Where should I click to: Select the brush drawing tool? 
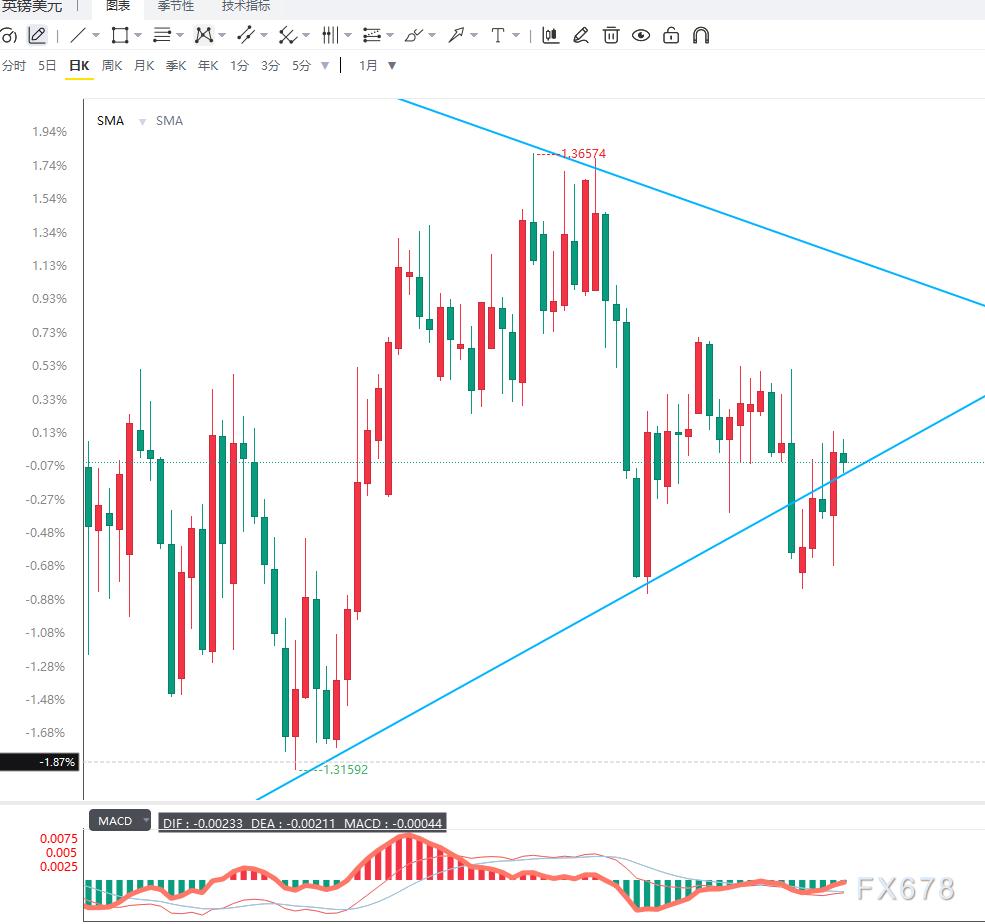[x=413, y=35]
